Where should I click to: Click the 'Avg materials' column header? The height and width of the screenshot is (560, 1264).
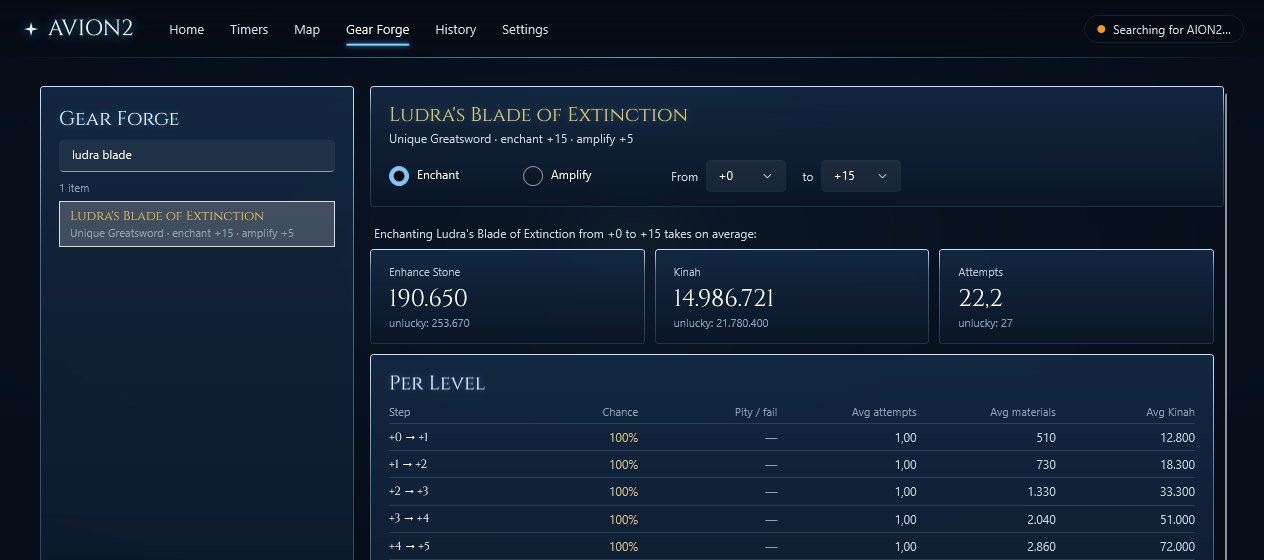1022,412
